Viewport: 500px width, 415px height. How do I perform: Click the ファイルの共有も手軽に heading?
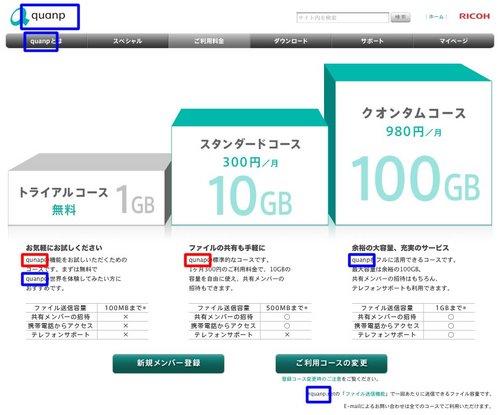click(227, 248)
